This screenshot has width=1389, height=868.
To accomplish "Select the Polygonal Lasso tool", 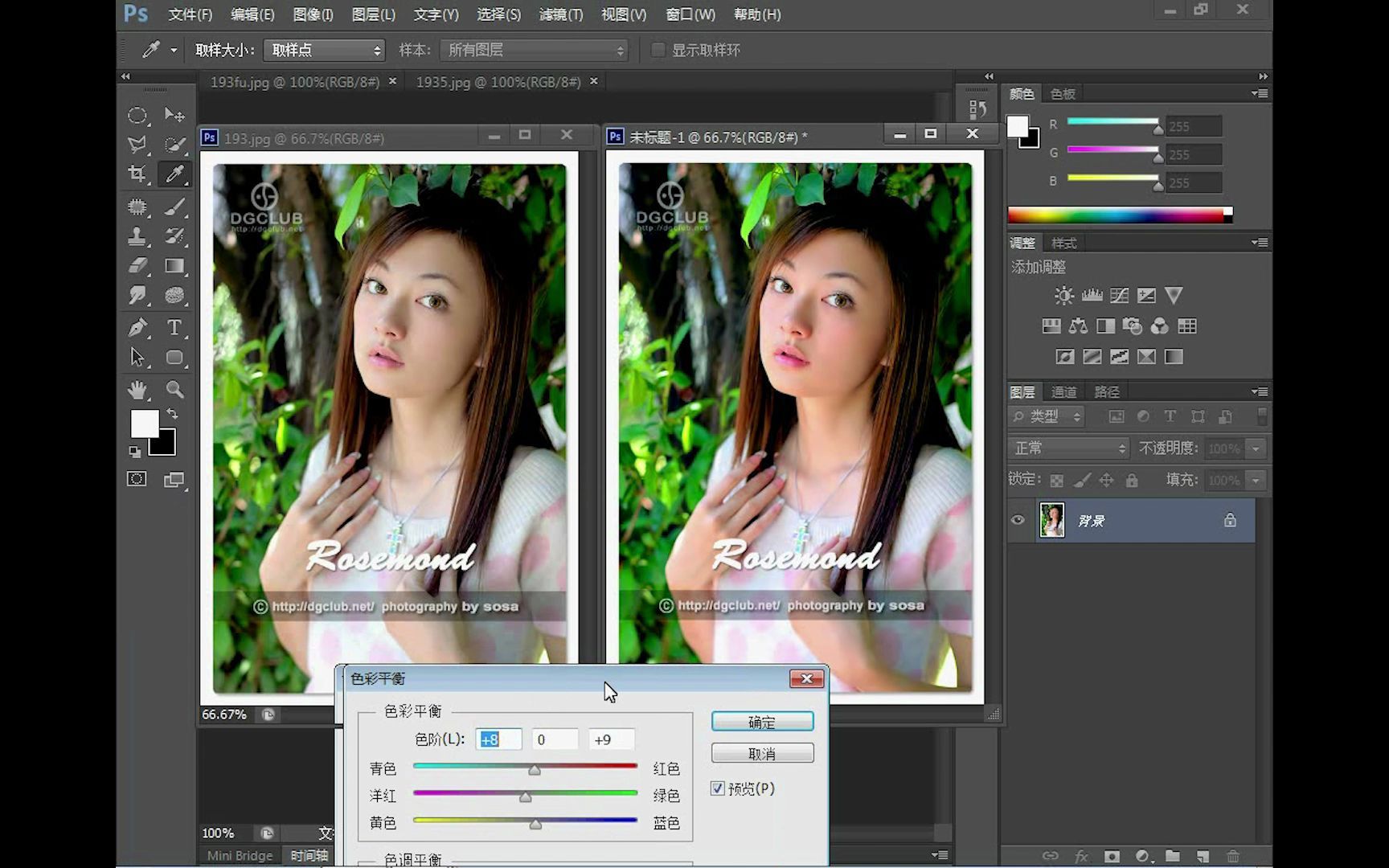I will pos(137,145).
